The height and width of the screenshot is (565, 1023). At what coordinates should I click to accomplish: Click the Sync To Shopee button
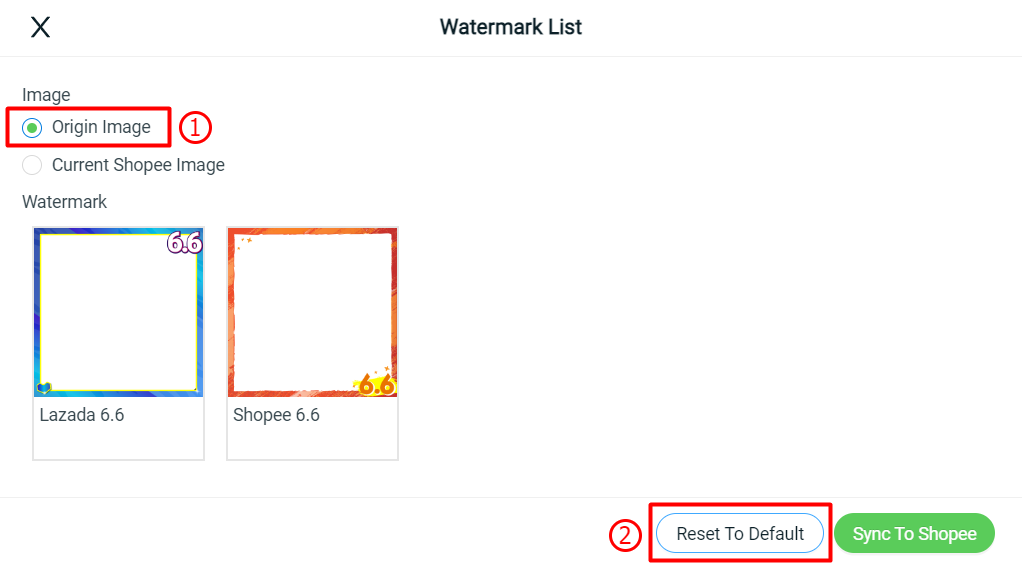coord(914,534)
